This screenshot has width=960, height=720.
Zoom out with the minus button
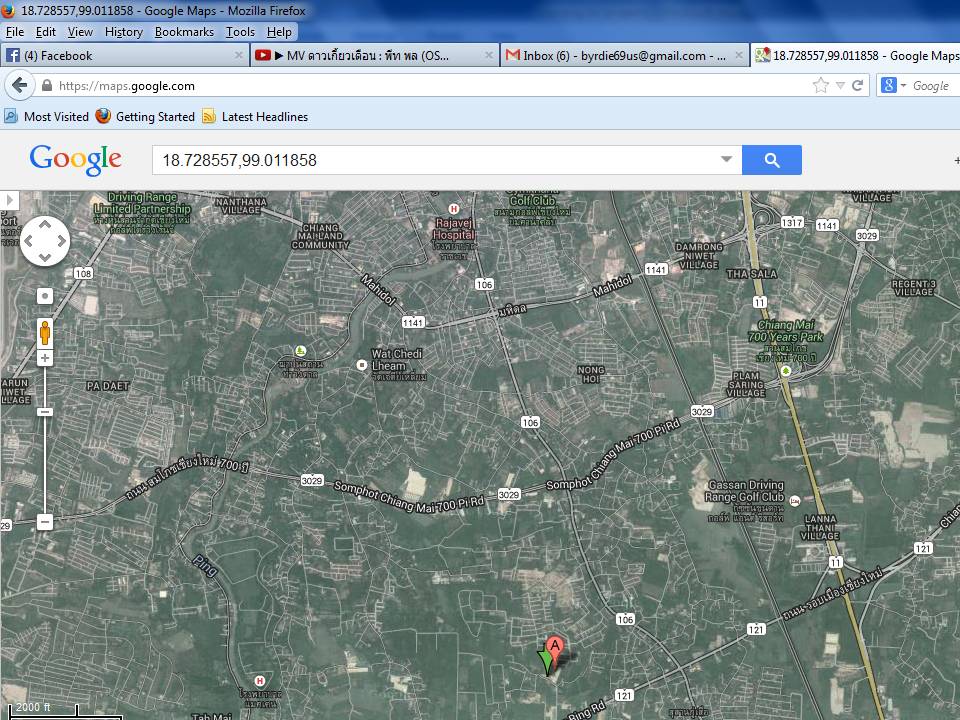click(45, 522)
